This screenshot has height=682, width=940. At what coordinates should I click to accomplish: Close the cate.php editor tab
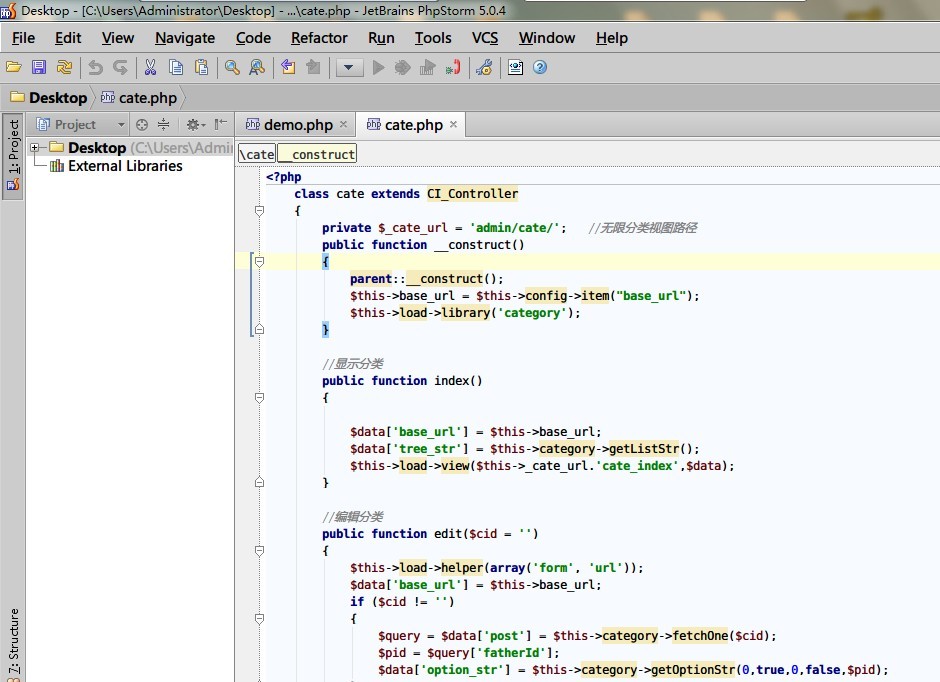pyautogui.click(x=453, y=125)
